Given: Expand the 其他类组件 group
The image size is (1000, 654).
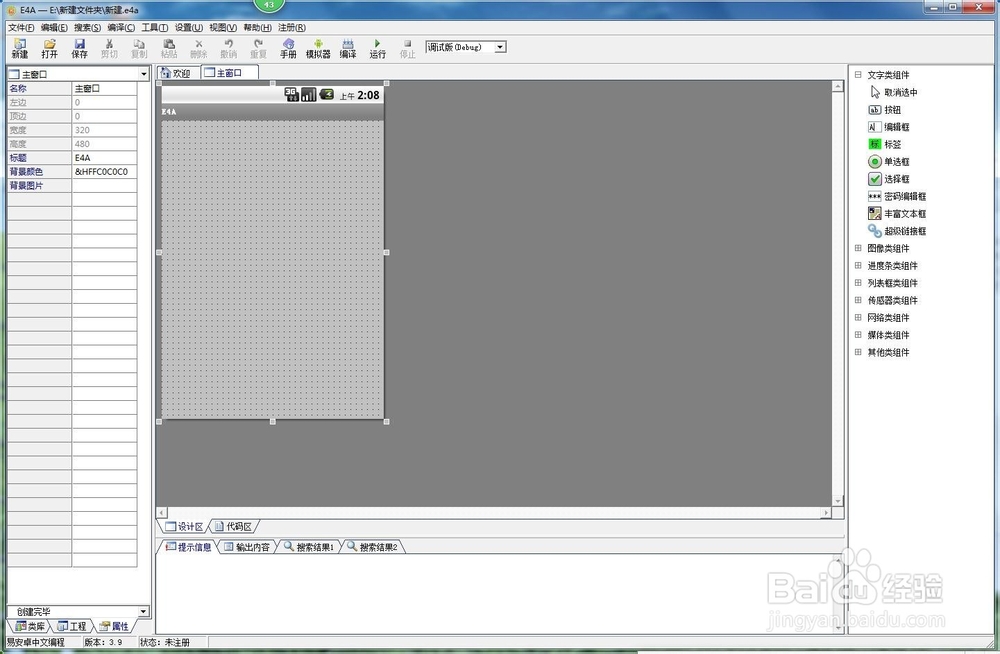Looking at the screenshot, I should [858, 352].
